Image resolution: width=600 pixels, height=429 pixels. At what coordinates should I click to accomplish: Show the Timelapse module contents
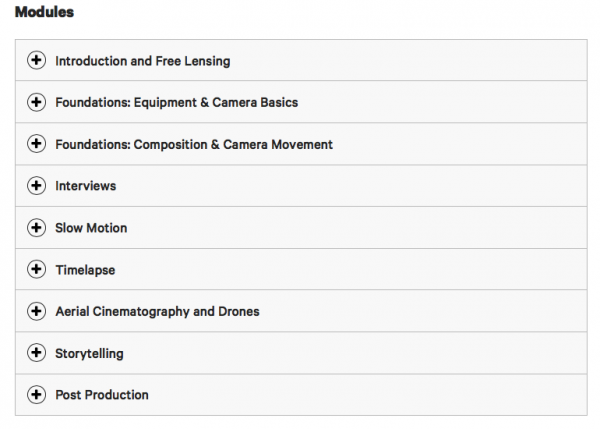(x=85, y=270)
